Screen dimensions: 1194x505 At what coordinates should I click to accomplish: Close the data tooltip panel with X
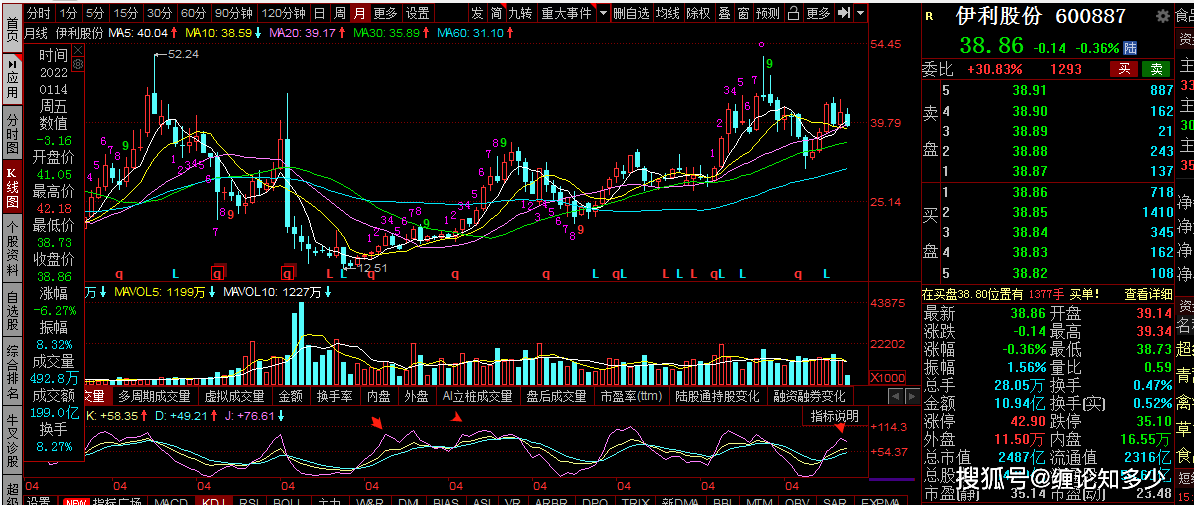pyautogui.click(x=78, y=51)
